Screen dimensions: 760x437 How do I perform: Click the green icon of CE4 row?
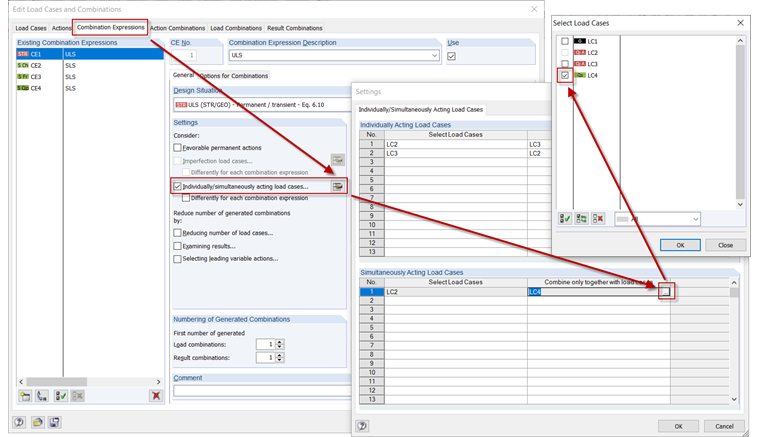coord(23,88)
